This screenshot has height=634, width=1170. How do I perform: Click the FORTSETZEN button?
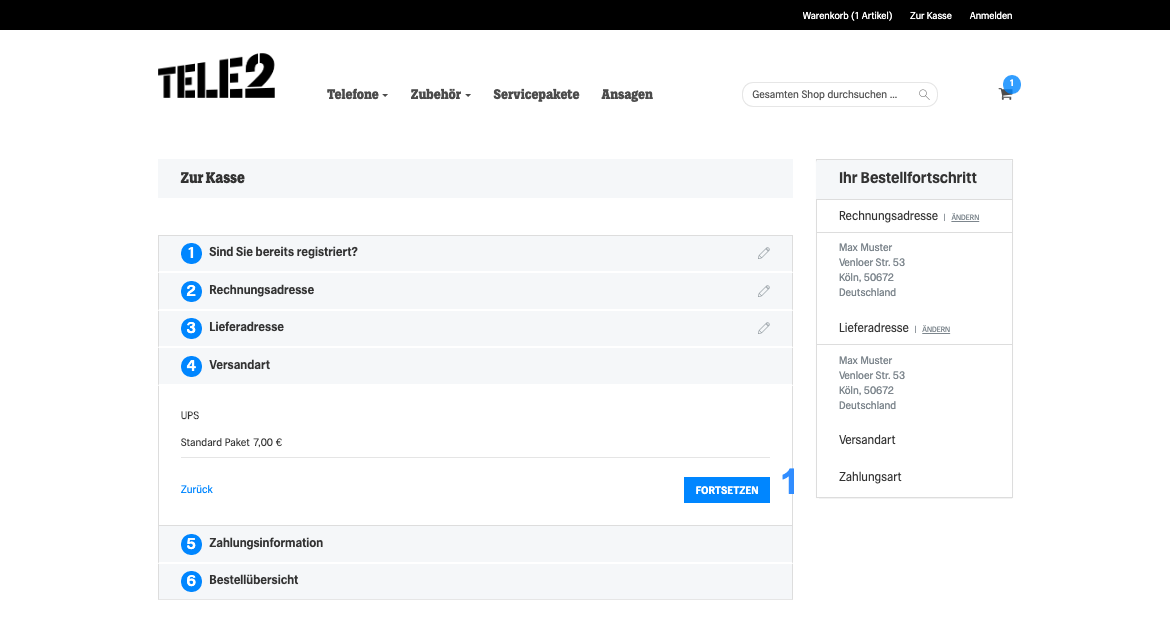coord(727,490)
